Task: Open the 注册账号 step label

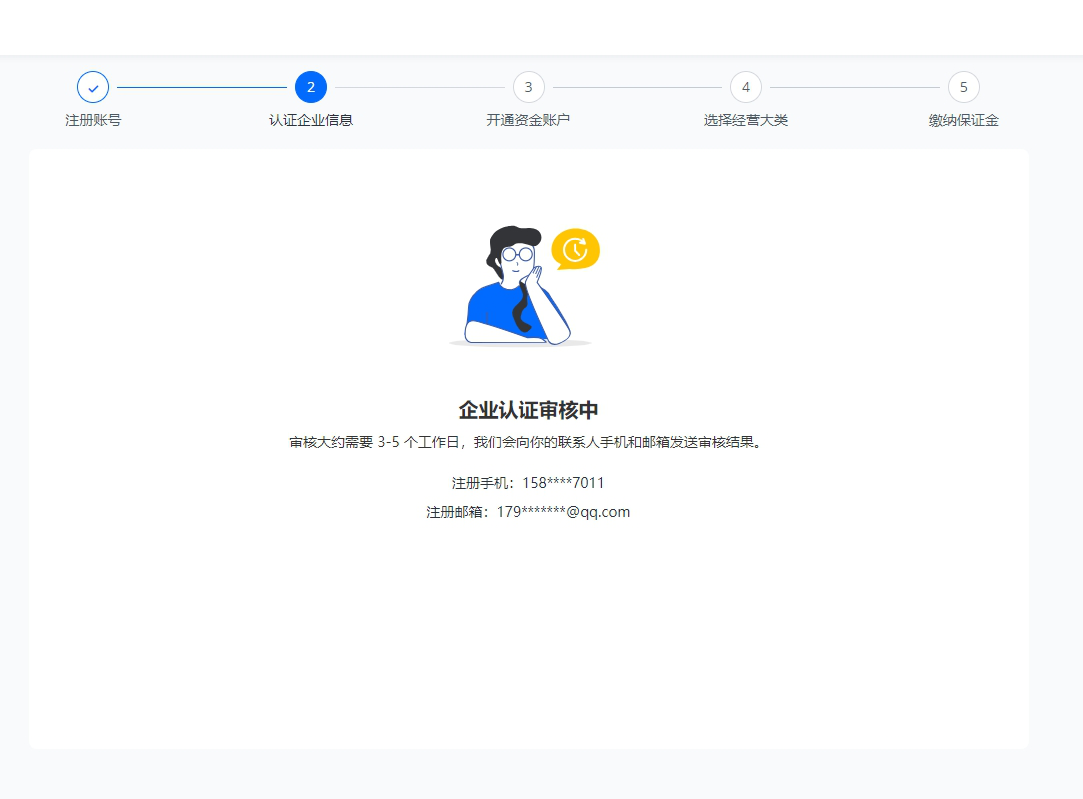Action: pos(93,120)
